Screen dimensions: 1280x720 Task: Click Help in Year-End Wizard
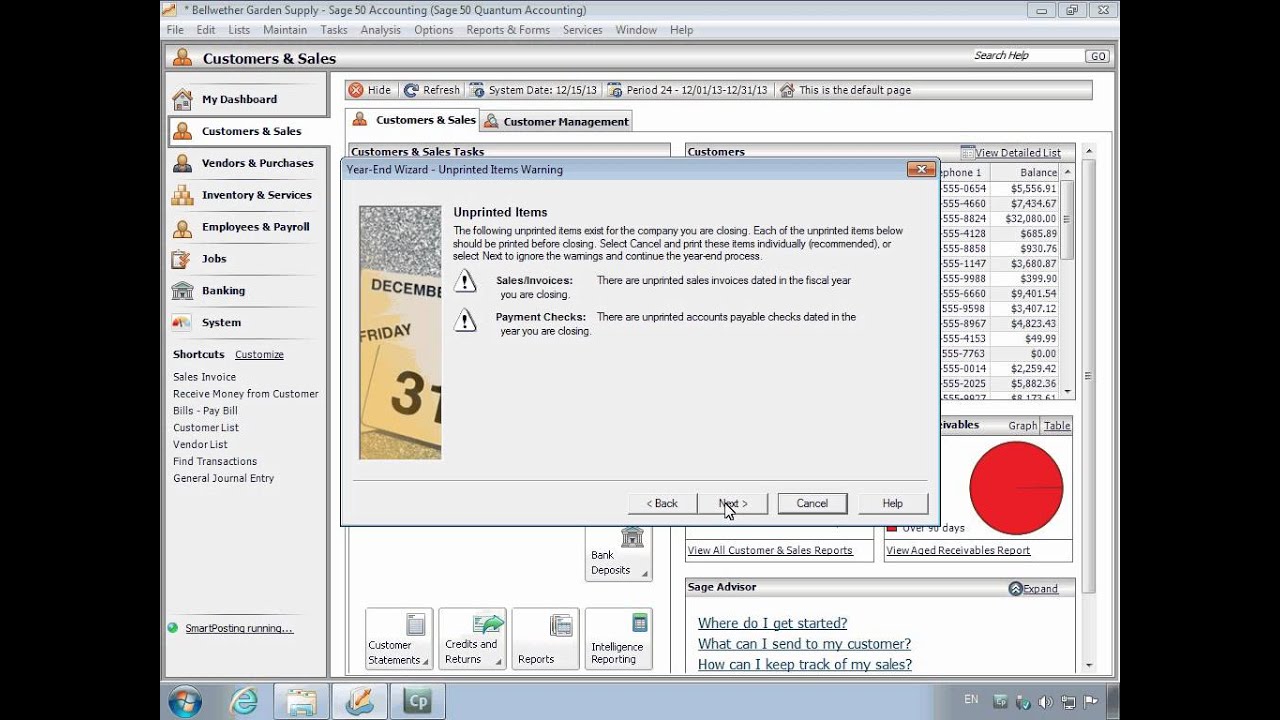tap(893, 503)
